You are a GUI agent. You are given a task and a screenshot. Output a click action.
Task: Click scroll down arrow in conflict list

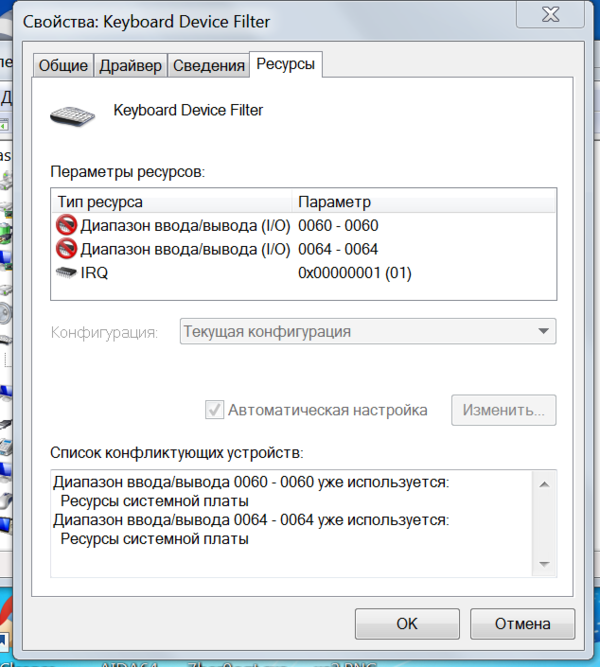(x=544, y=564)
